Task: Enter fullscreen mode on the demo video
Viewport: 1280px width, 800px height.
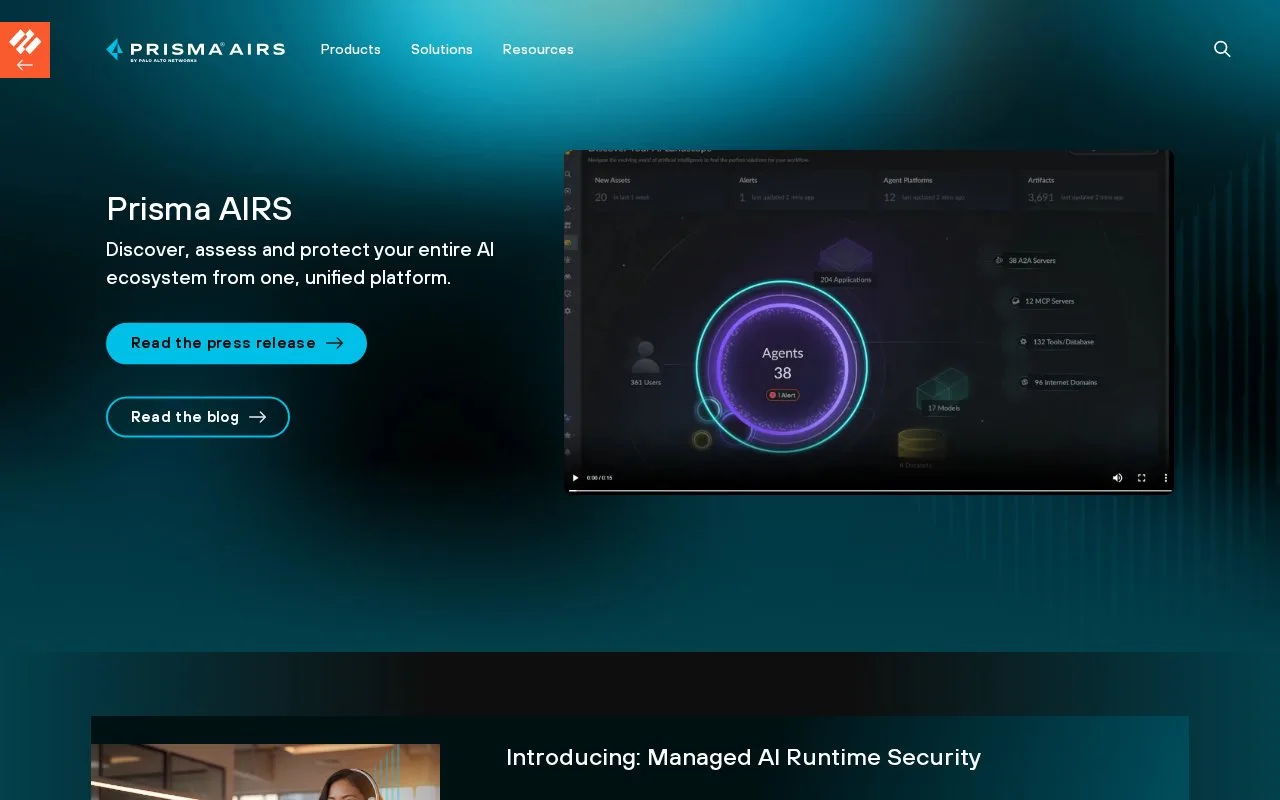Action: 1142,478
